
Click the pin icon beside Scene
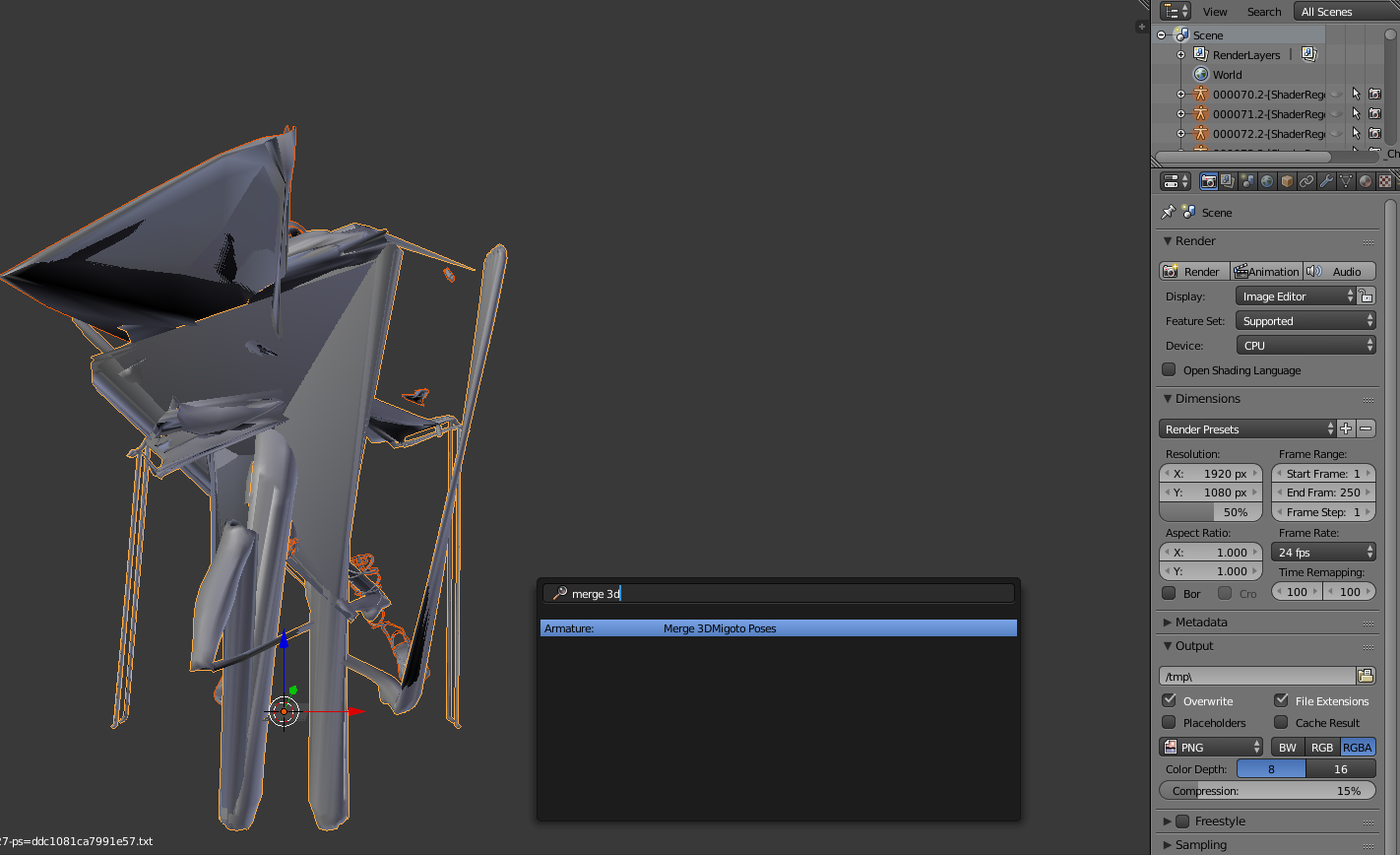coord(1168,212)
